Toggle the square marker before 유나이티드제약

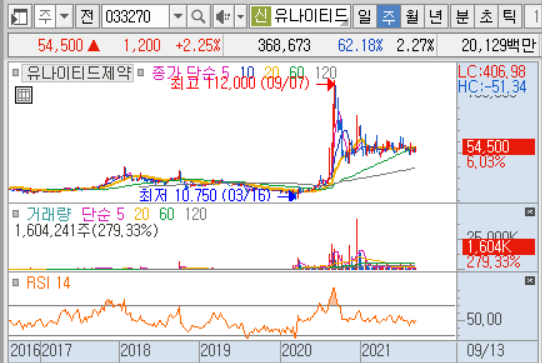click(15, 73)
